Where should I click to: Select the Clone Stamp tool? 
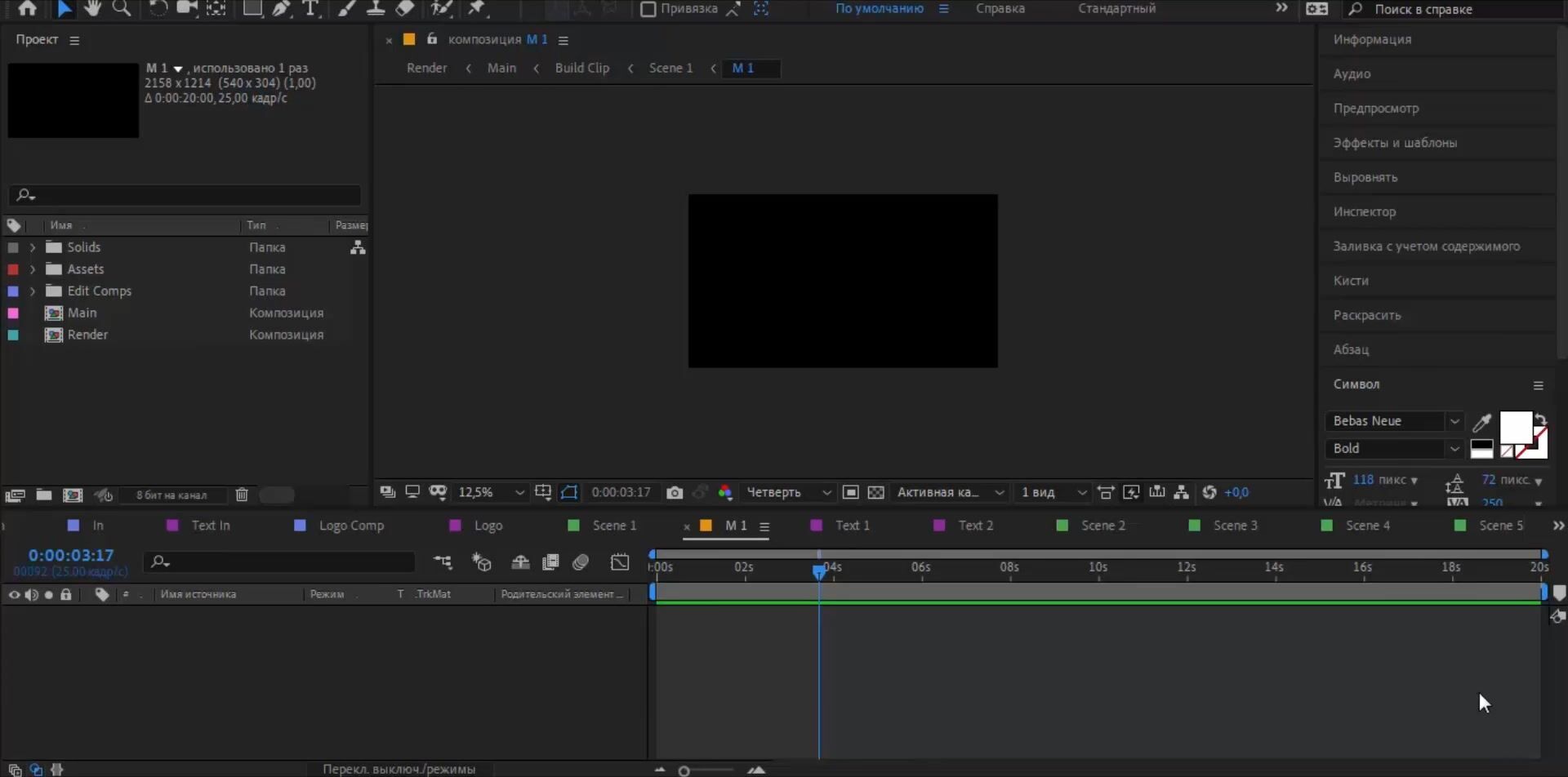pos(376,8)
